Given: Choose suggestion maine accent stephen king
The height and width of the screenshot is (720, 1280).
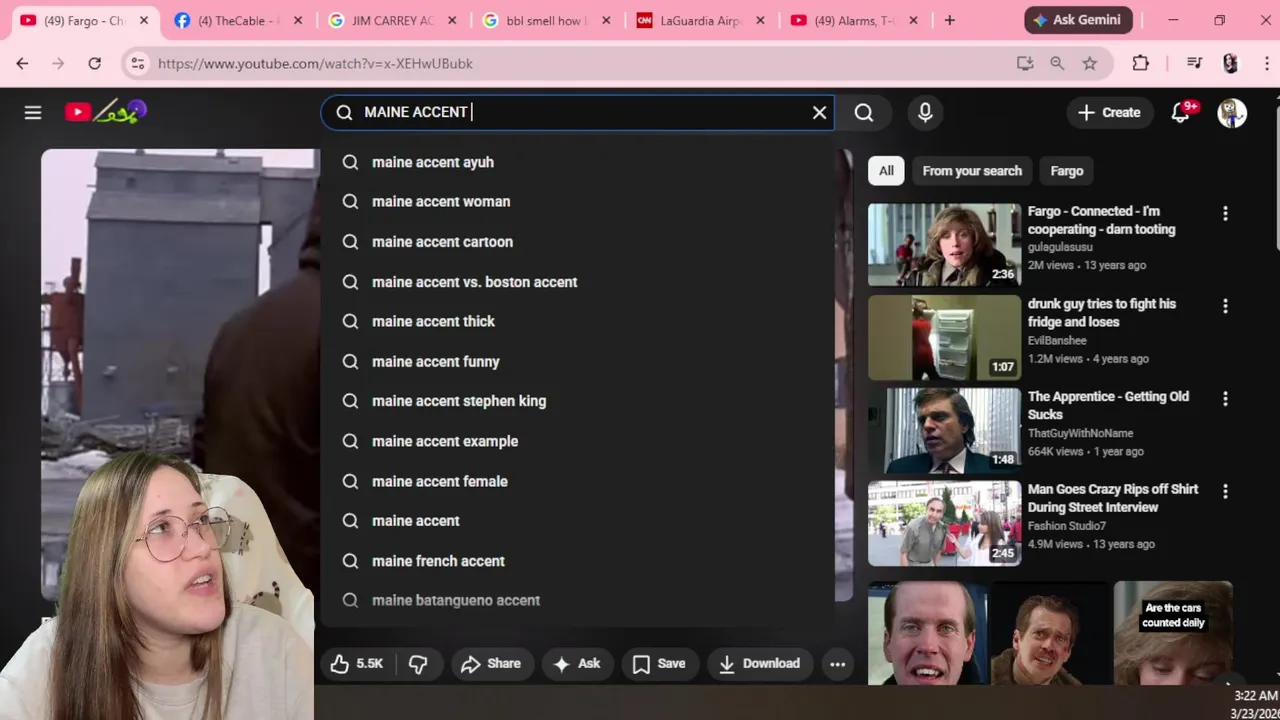Looking at the screenshot, I should click(577, 401).
